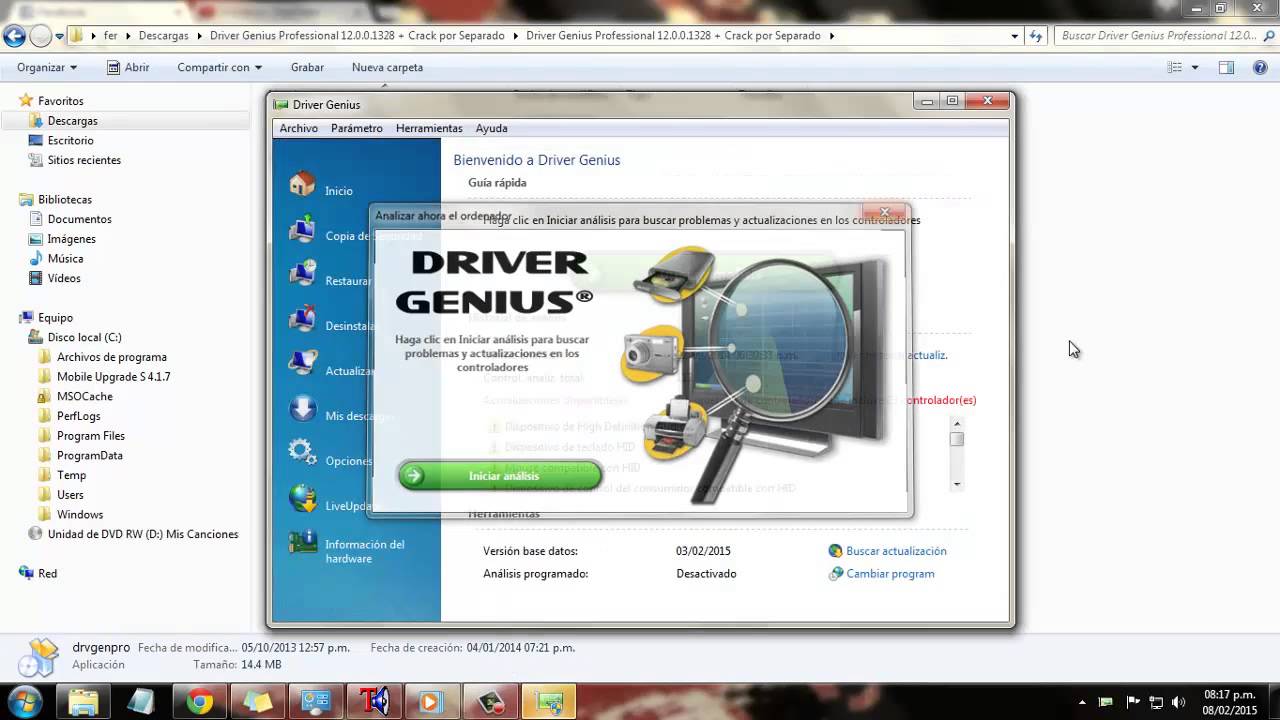This screenshot has width=1280, height=720.
Task: Select Favoritos in the navigation pane
Action: [60, 101]
